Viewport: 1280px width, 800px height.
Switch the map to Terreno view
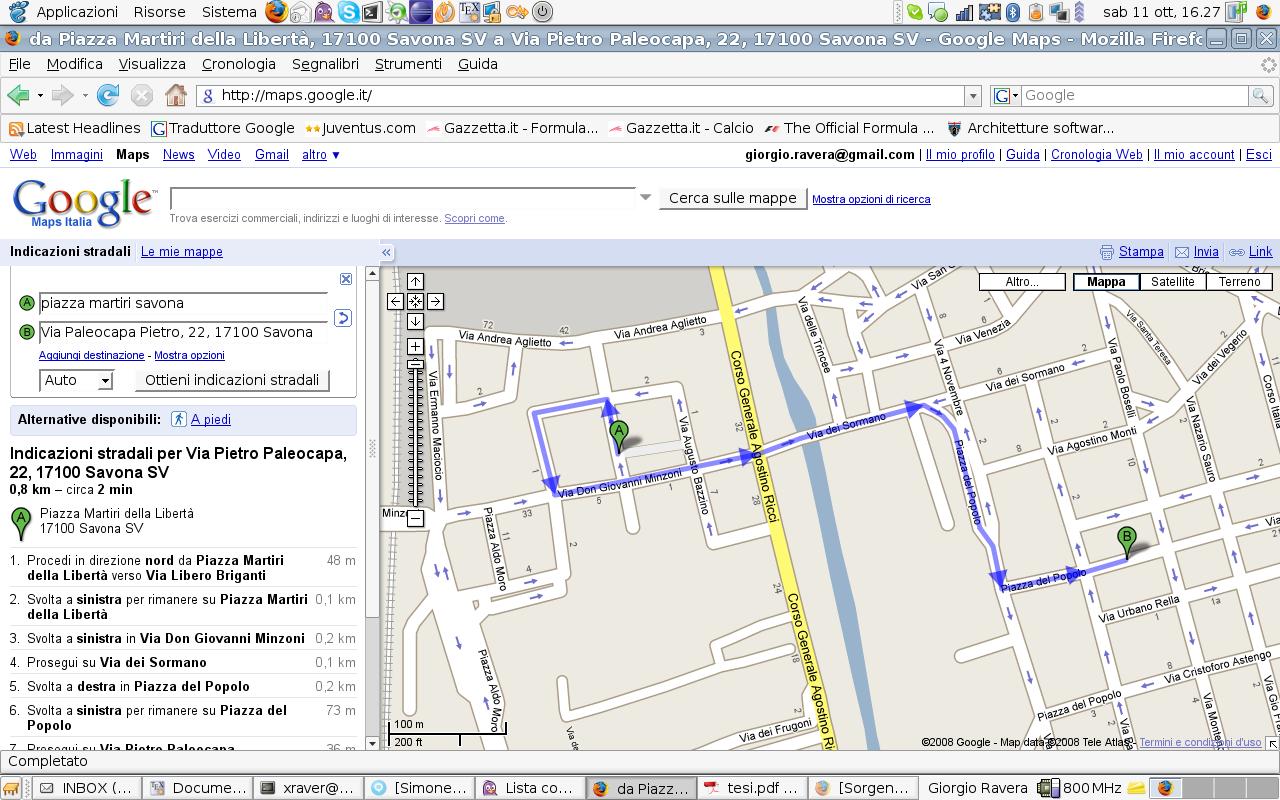click(x=1239, y=282)
